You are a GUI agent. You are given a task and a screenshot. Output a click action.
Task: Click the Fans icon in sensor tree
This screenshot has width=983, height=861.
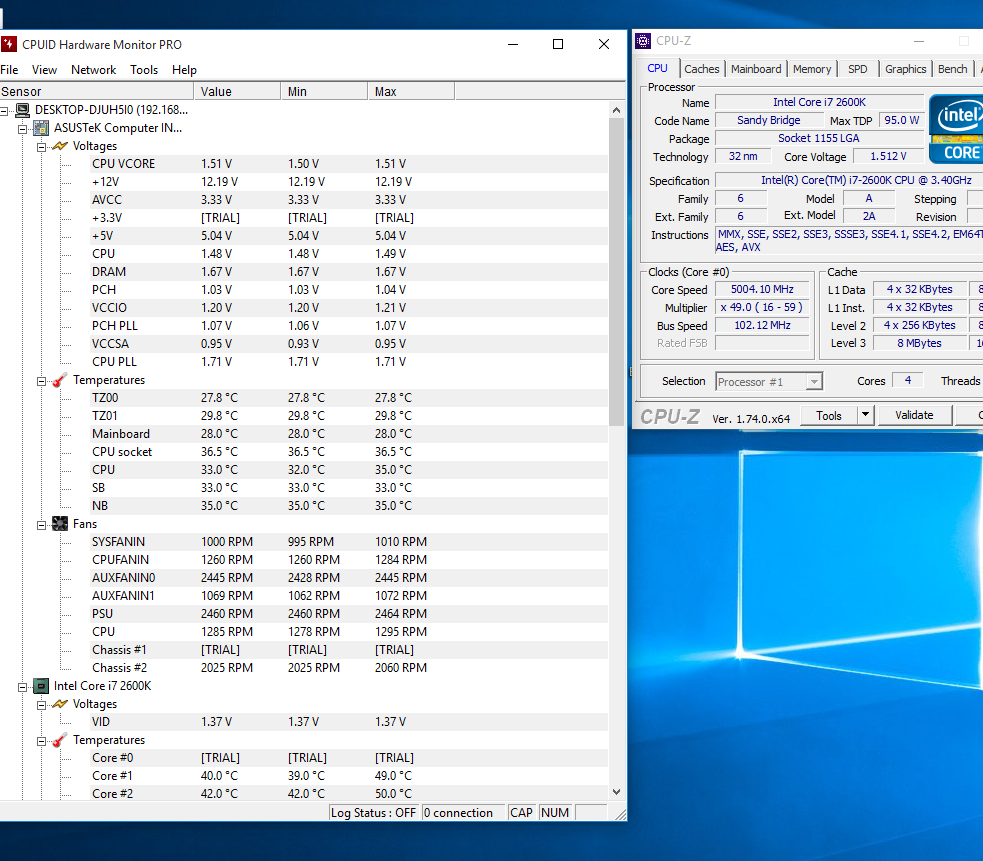pos(60,524)
